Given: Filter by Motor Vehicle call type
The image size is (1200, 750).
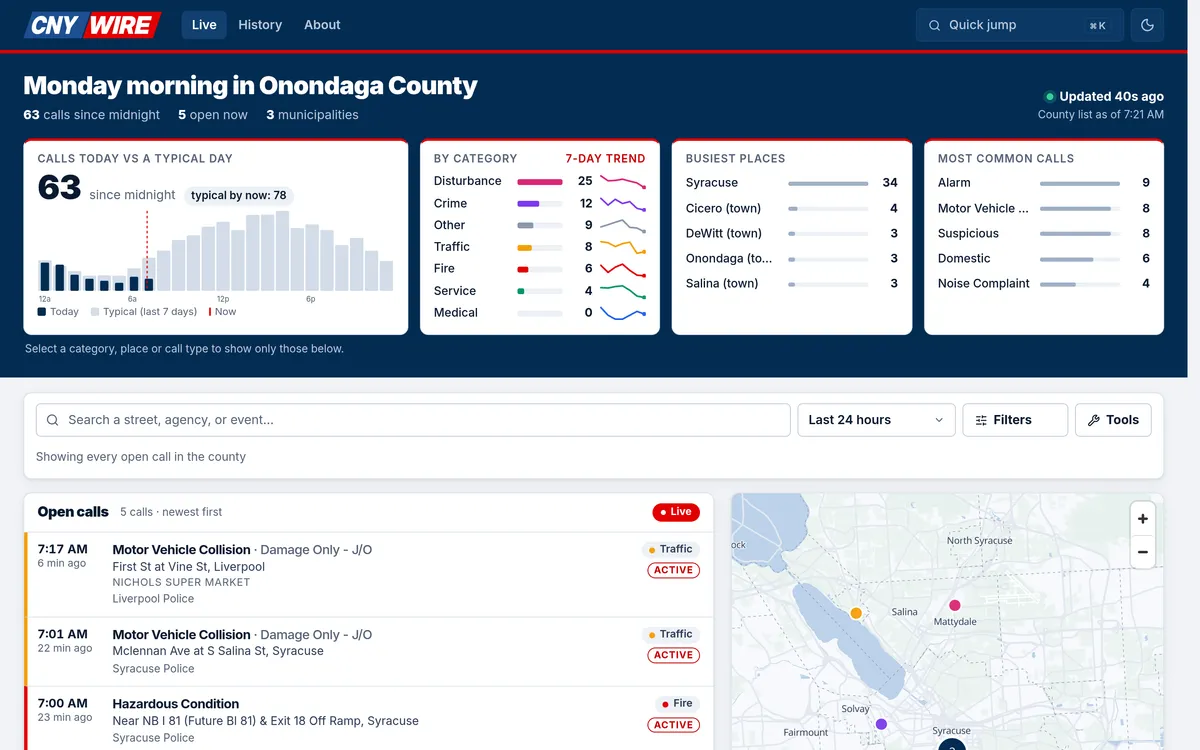Looking at the screenshot, I should click(1044, 208).
